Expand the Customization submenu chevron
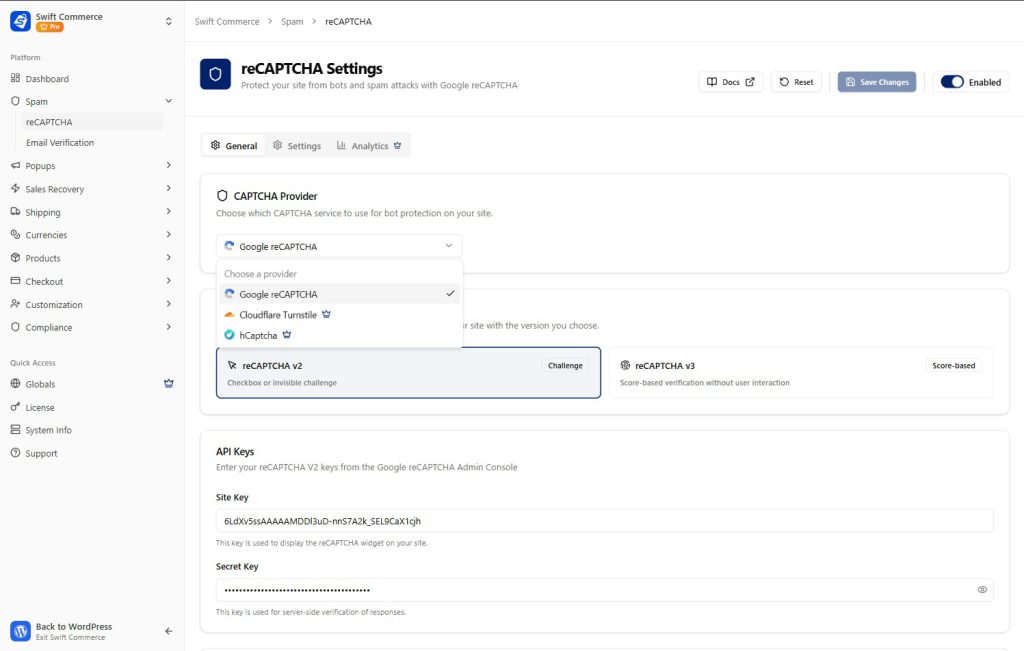 pyautogui.click(x=168, y=304)
